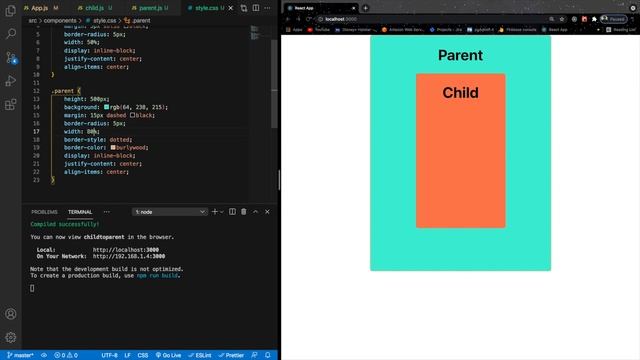Open a new browser tab
Viewport: 640px width, 360px height.
coord(365,8)
